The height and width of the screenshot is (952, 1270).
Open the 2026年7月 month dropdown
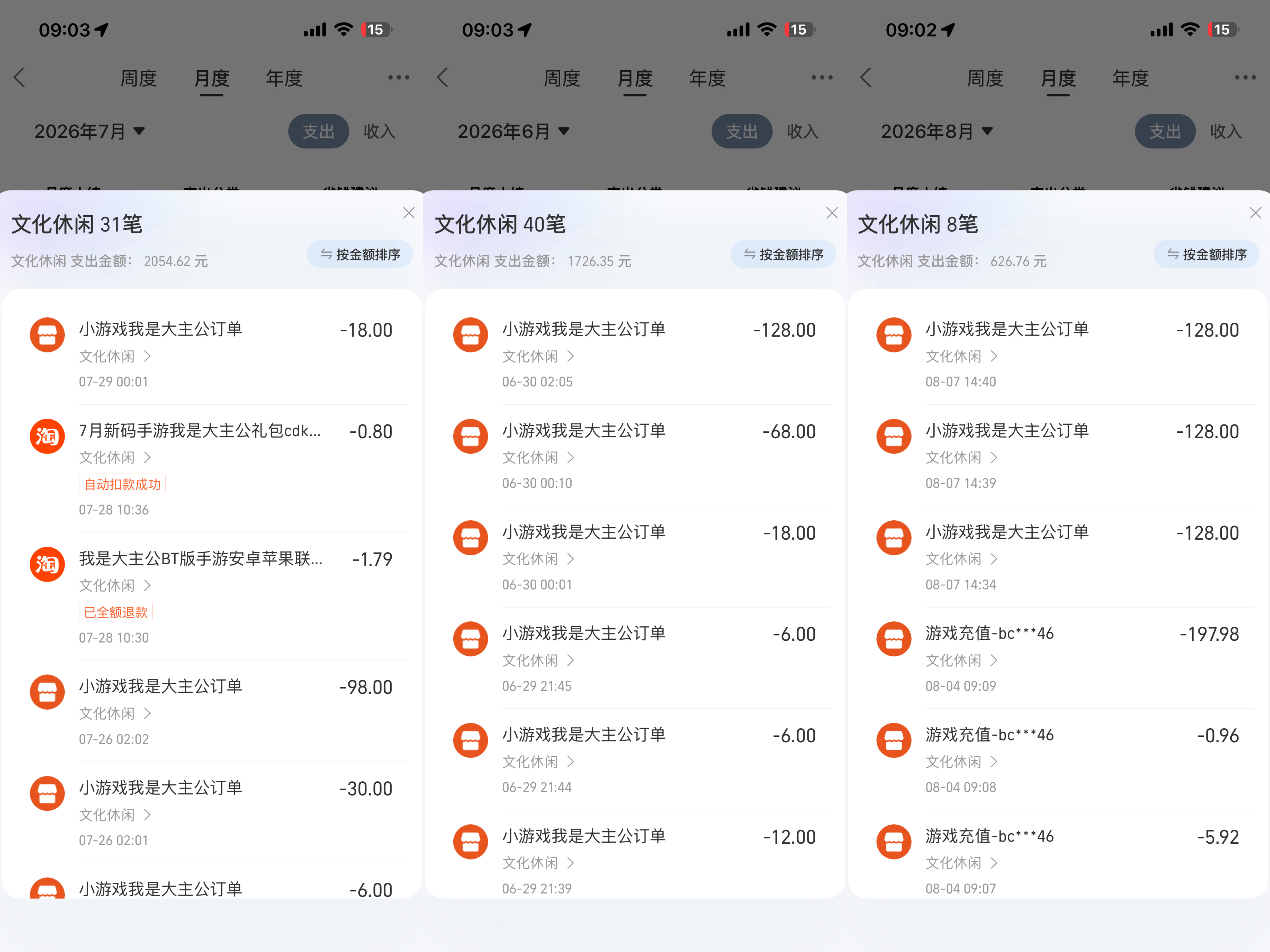(x=89, y=132)
